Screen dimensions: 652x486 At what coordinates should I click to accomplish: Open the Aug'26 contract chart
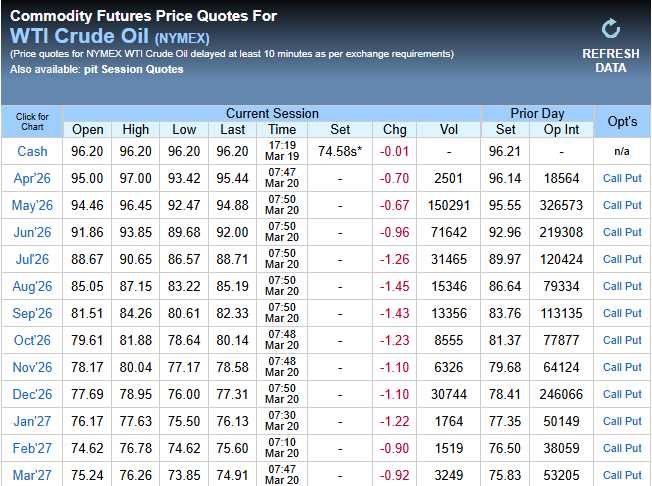32,286
